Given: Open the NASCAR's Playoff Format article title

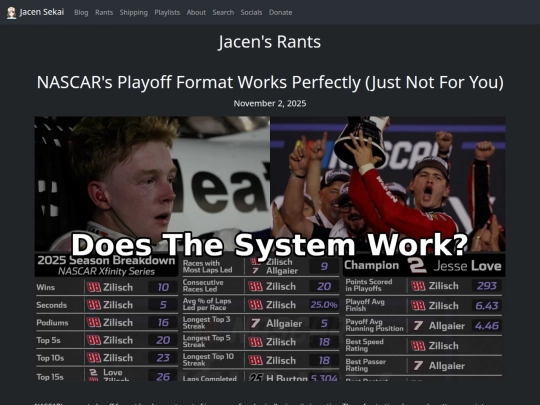Looking at the screenshot, I should pyautogui.click(x=270, y=82).
